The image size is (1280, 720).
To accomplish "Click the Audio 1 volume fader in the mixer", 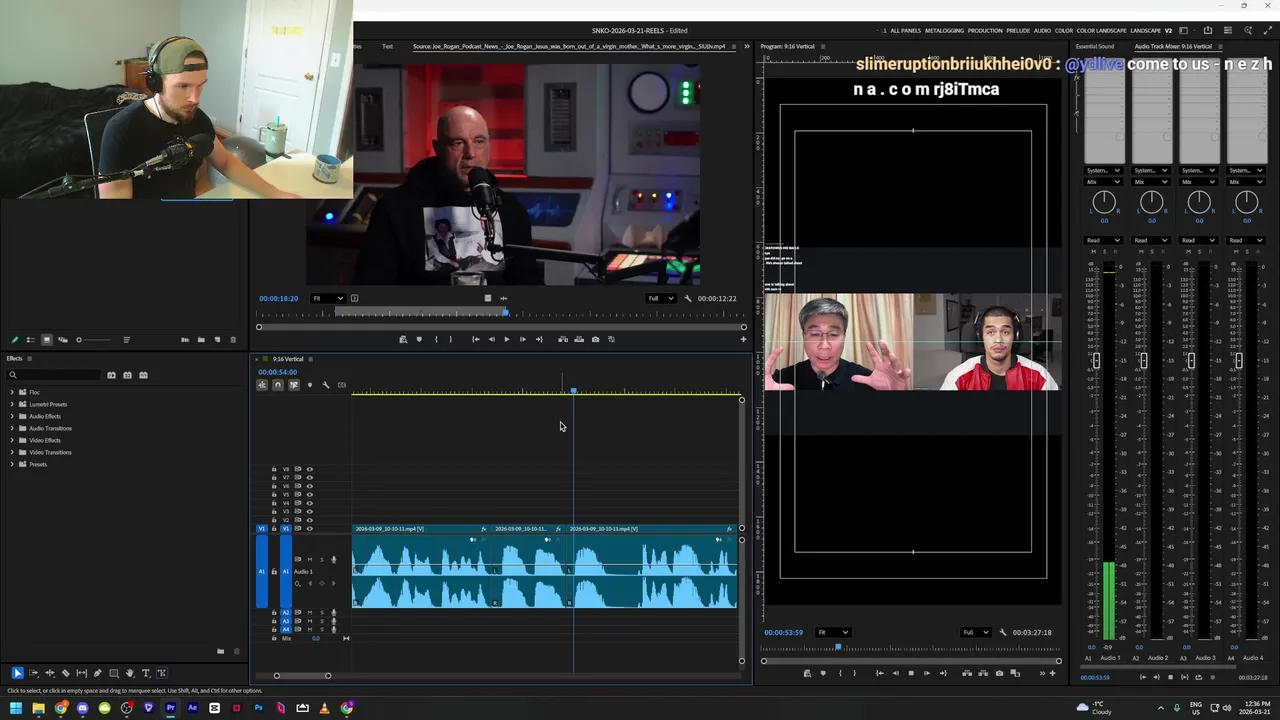I will point(1096,361).
